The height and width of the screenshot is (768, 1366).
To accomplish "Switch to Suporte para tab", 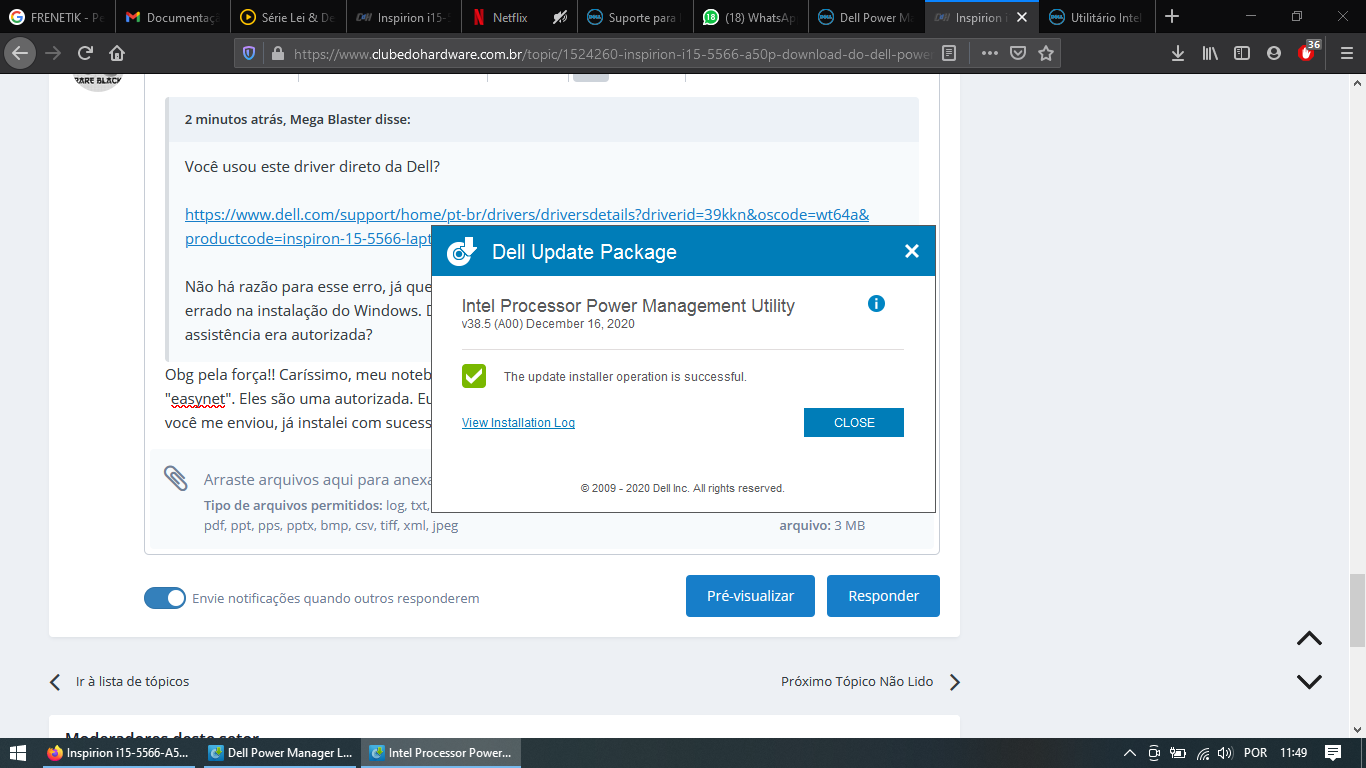I will tap(635, 17).
